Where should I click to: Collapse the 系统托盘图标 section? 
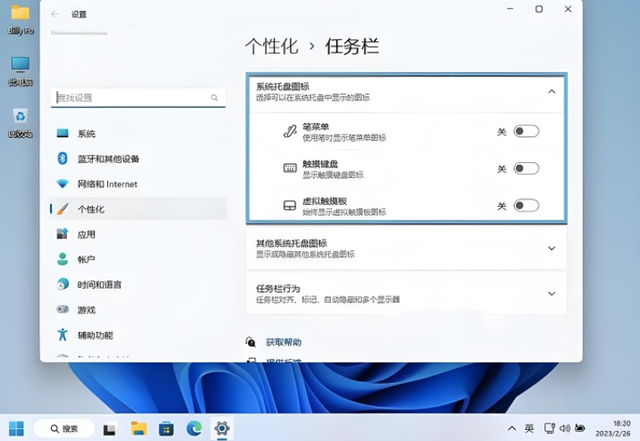tap(551, 92)
